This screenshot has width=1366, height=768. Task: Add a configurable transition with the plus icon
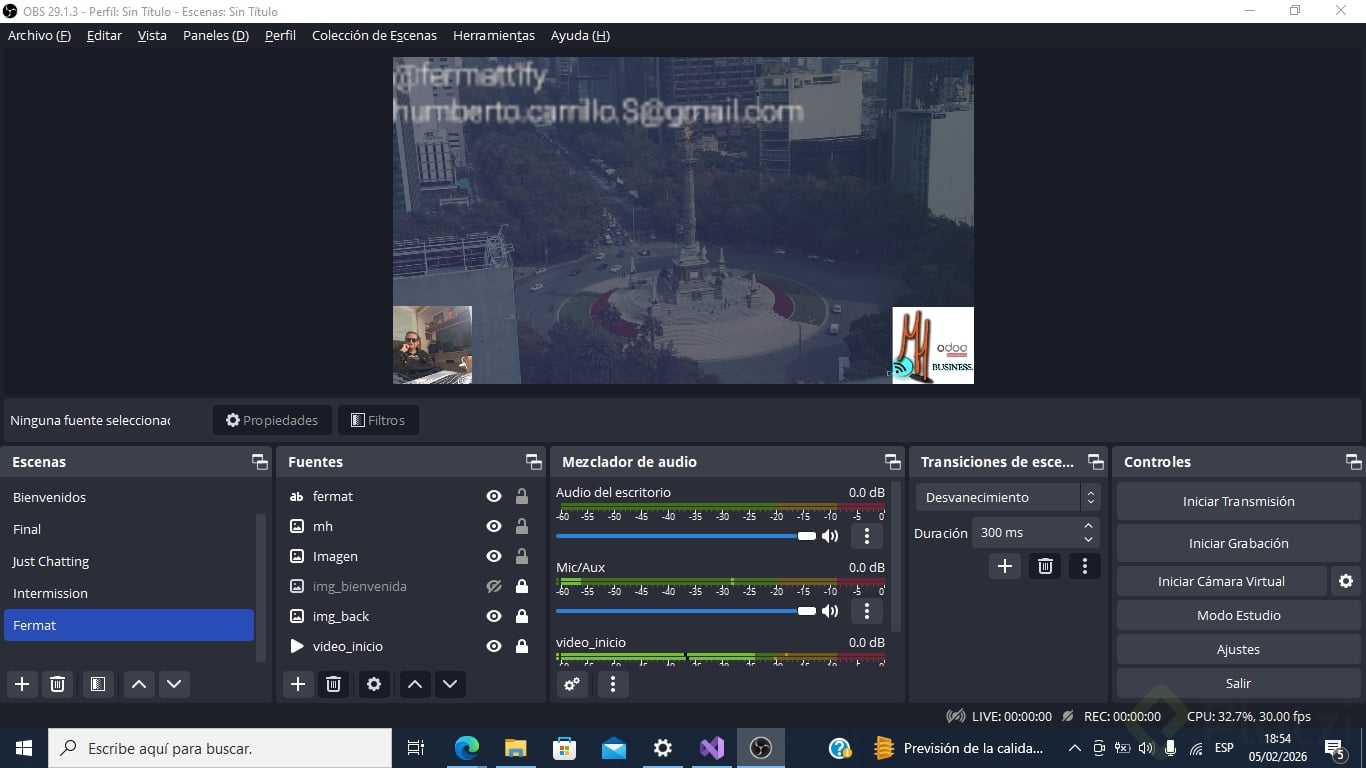tap(1005, 566)
